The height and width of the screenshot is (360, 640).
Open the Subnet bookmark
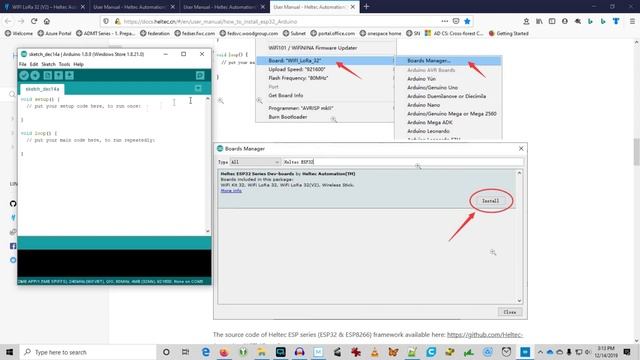coord(294,33)
